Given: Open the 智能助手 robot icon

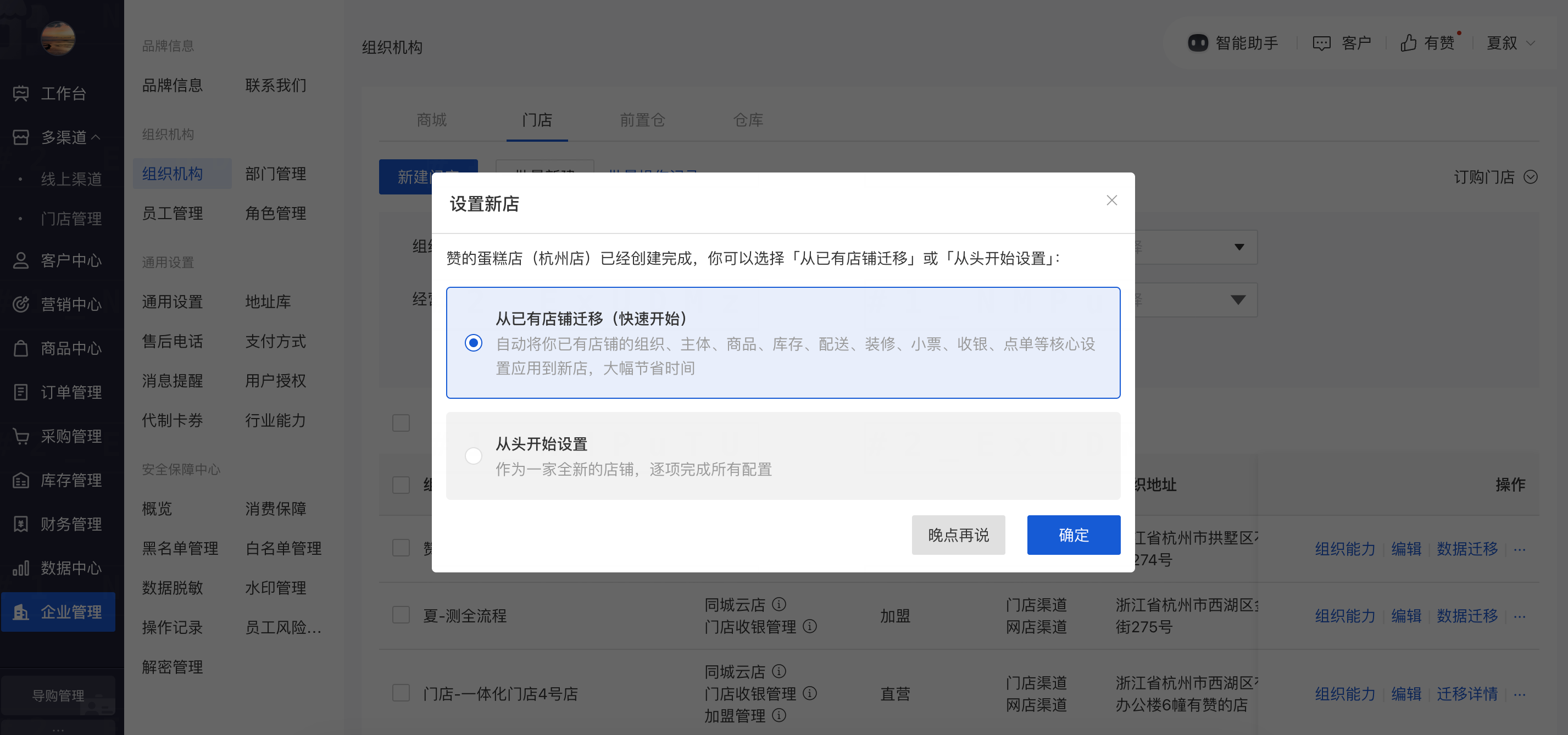Looking at the screenshot, I should click(x=1197, y=43).
